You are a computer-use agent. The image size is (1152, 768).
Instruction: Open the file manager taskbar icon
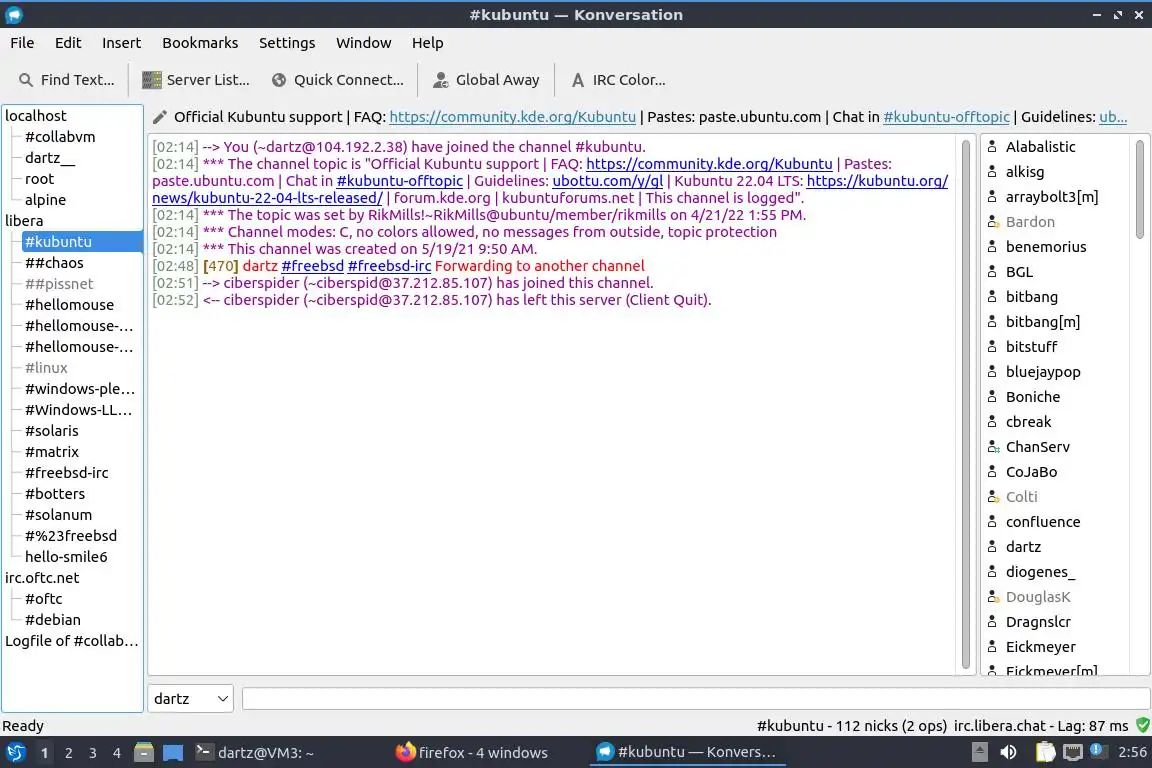[144, 753]
